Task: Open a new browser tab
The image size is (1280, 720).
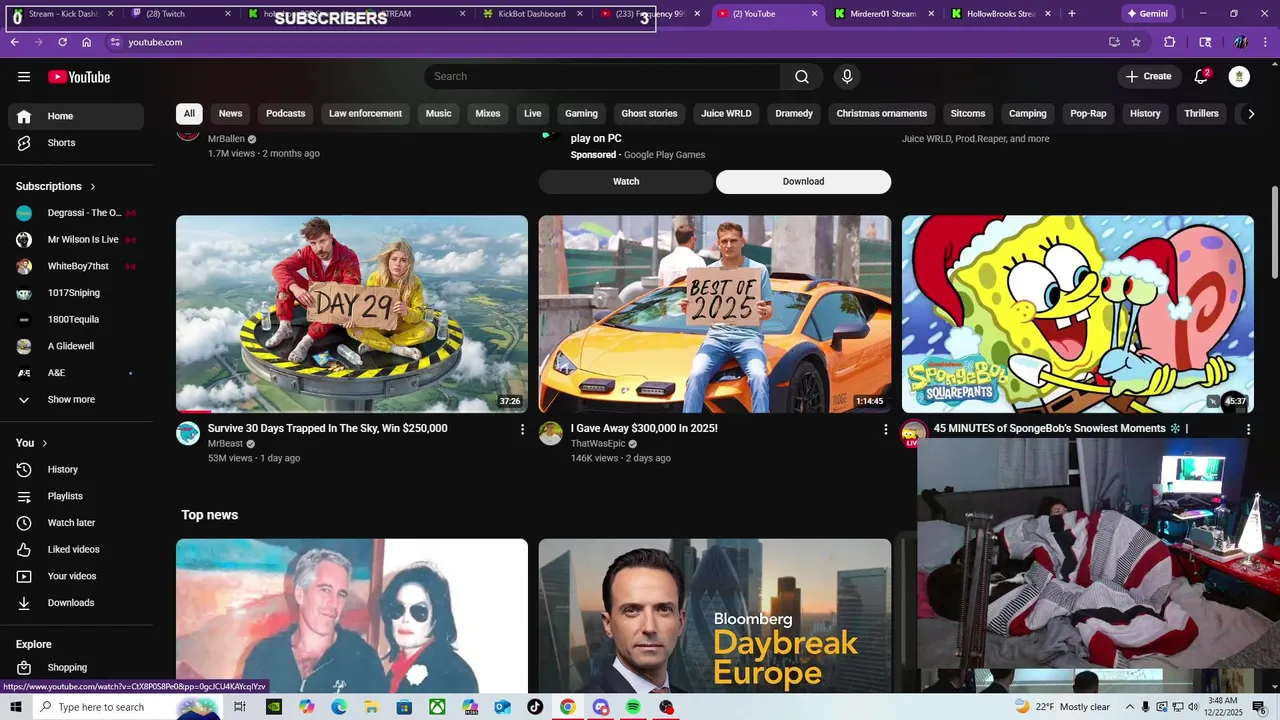Action: pos(1072,14)
